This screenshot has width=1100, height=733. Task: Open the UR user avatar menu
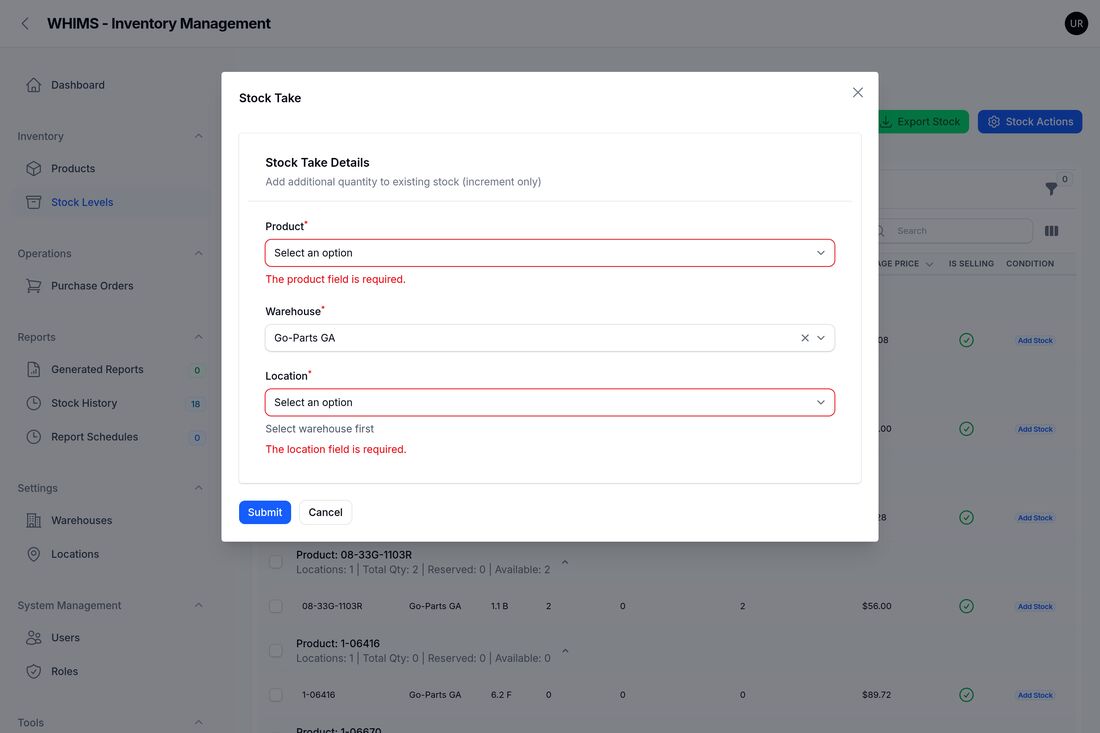click(x=1075, y=23)
